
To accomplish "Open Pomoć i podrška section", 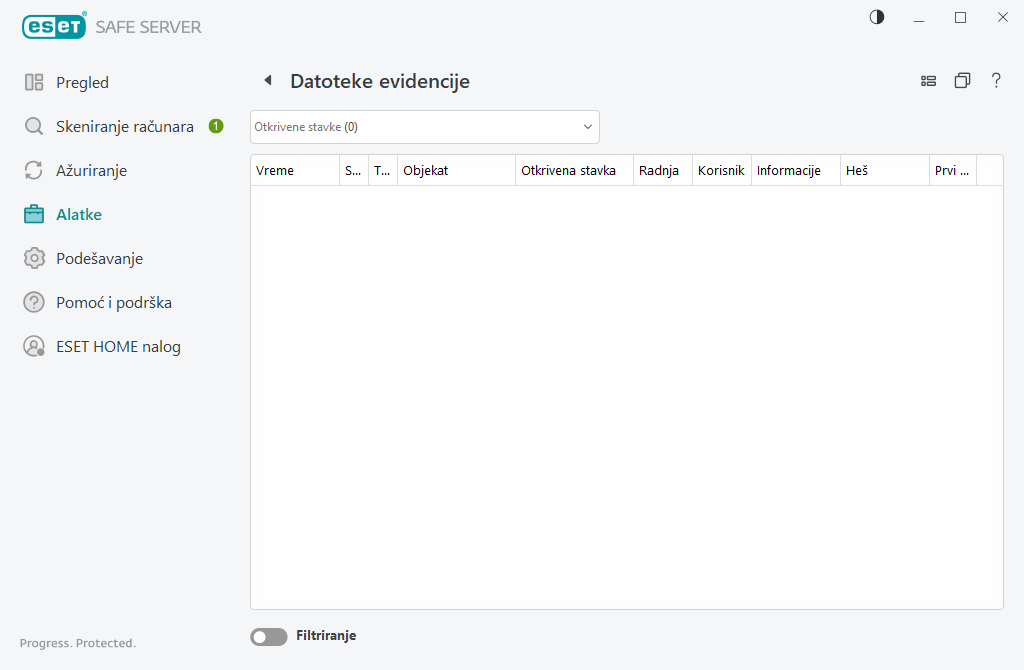I will pos(121,303).
